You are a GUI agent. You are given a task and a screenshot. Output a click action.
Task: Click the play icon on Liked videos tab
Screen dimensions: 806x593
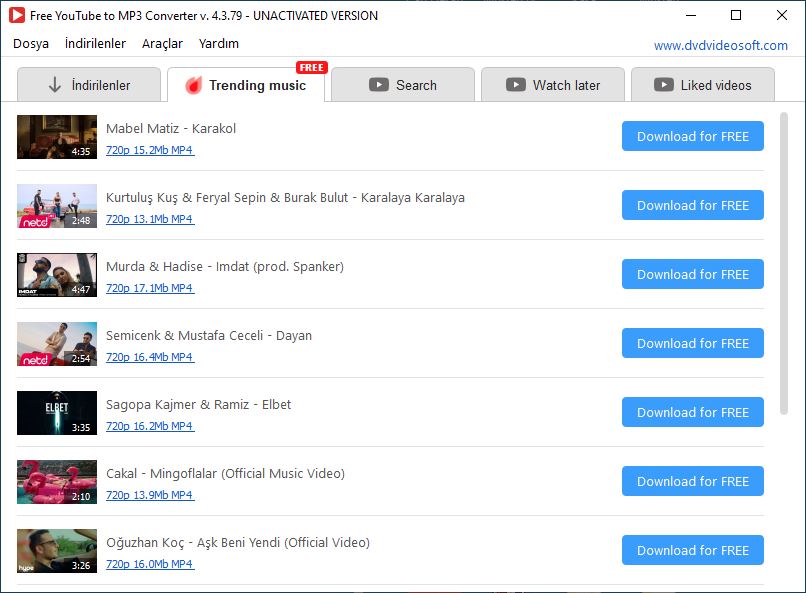click(x=664, y=84)
